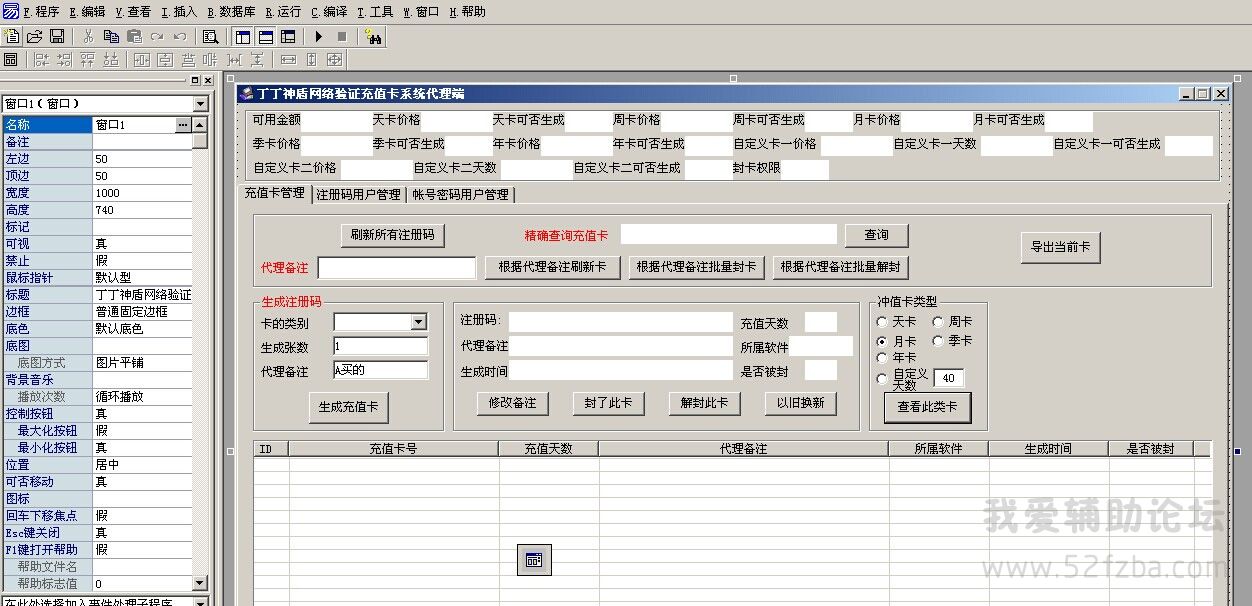Screen dimensions: 1252x606
Task: Open the 数据库 menu
Action: tap(231, 12)
